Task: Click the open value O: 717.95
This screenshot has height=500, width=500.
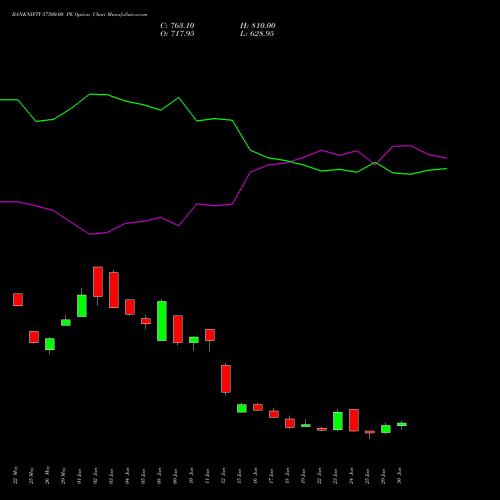Action: pyautogui.click(x=177, y=34)
